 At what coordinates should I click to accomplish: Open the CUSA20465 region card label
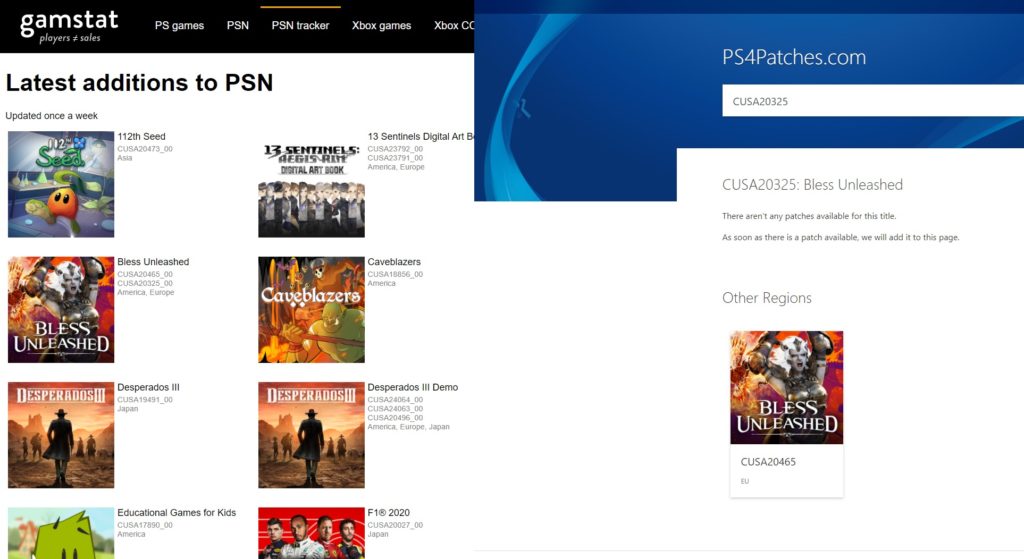tap(768, 462)
